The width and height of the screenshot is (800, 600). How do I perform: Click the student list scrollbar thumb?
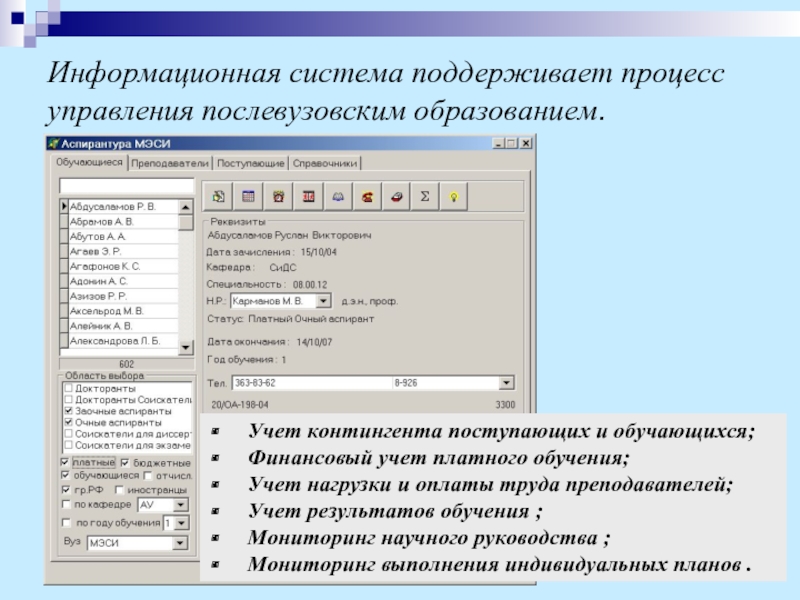(x=186, y=222)
